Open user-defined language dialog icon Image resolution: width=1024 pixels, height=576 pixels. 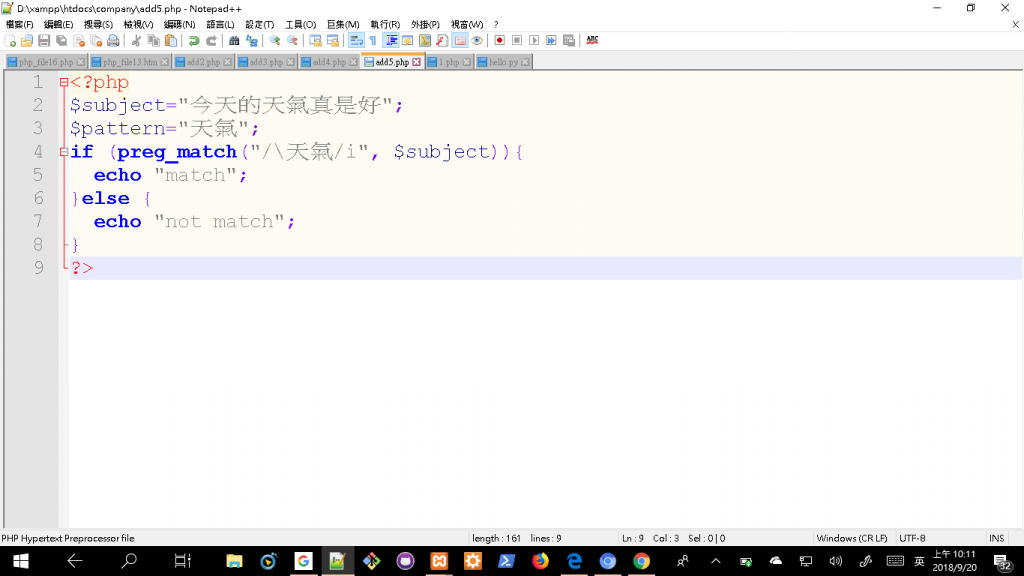click(408, 40)
